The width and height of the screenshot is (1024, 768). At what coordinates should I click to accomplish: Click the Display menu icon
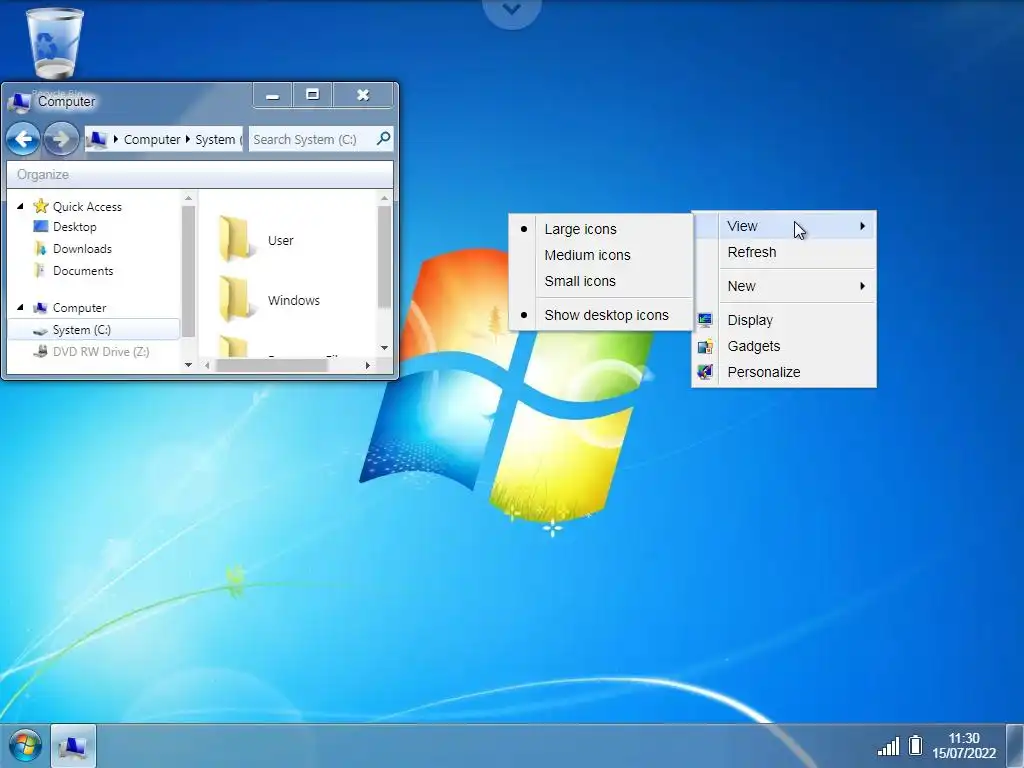tap(705, 320)
